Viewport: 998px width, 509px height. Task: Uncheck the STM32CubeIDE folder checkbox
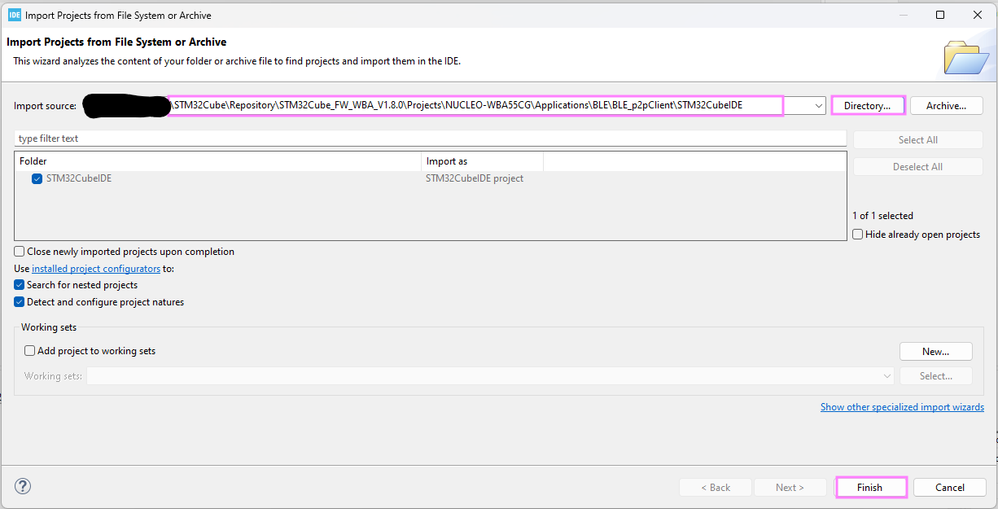(37, 179)
